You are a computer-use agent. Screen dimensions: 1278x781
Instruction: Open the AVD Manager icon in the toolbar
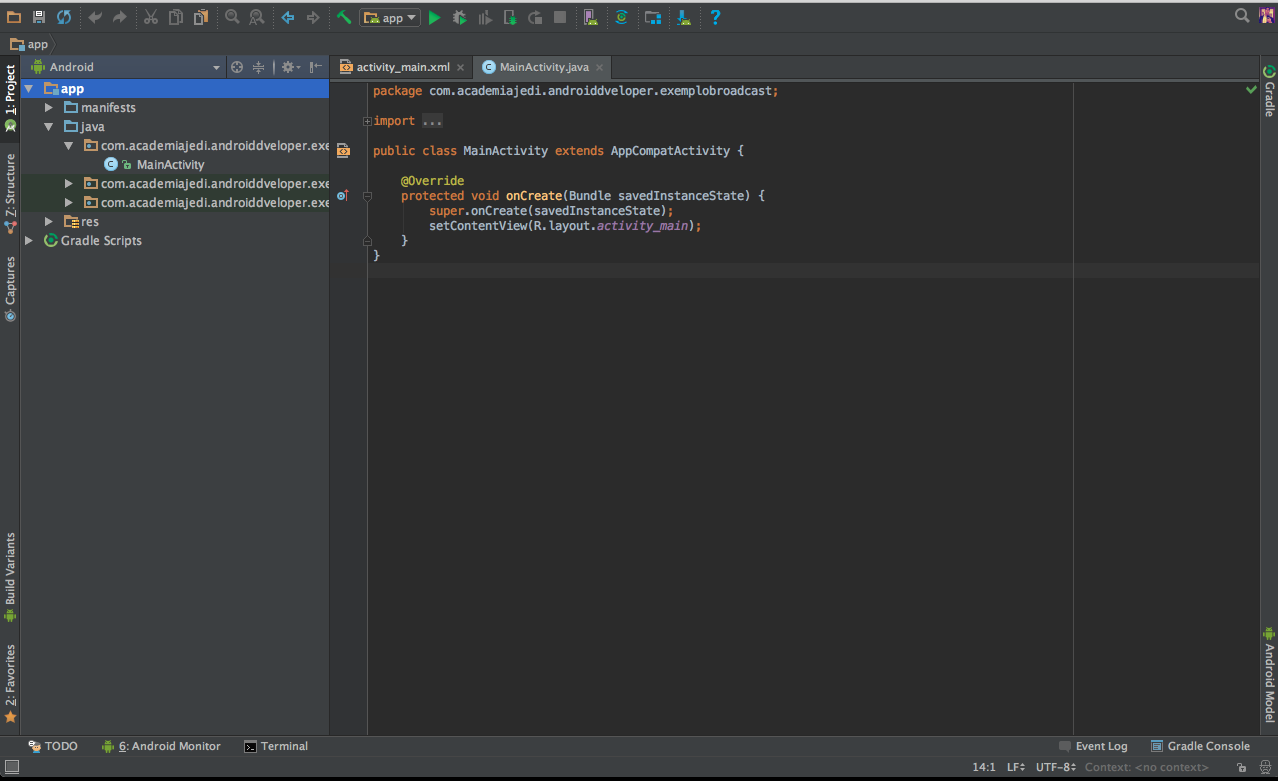(x=590, y=17)
